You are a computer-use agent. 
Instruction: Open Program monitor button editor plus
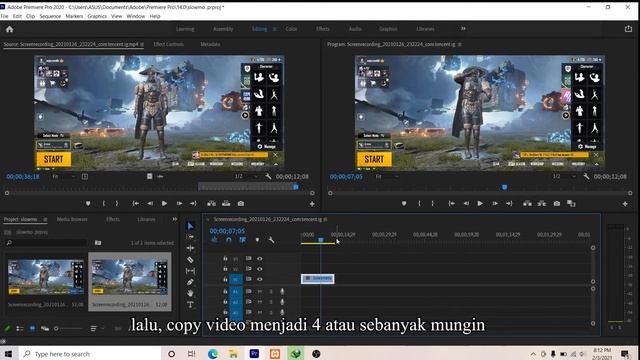(x=625, y=204)
